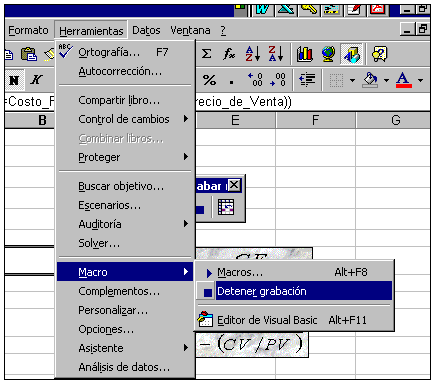The width and height of the screenshot is (434, 383).
Task: Select column G header
Action: tap(393, 120)
